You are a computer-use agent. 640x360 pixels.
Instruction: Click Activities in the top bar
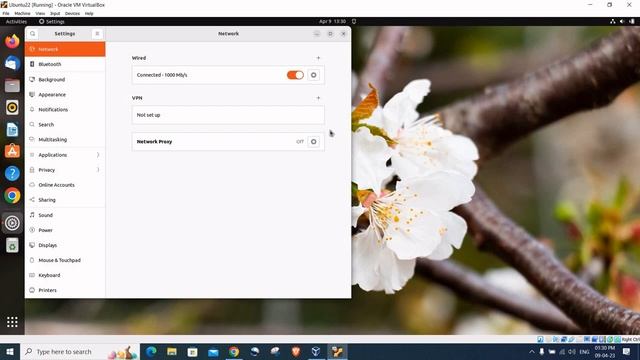(x=16, y=21)
